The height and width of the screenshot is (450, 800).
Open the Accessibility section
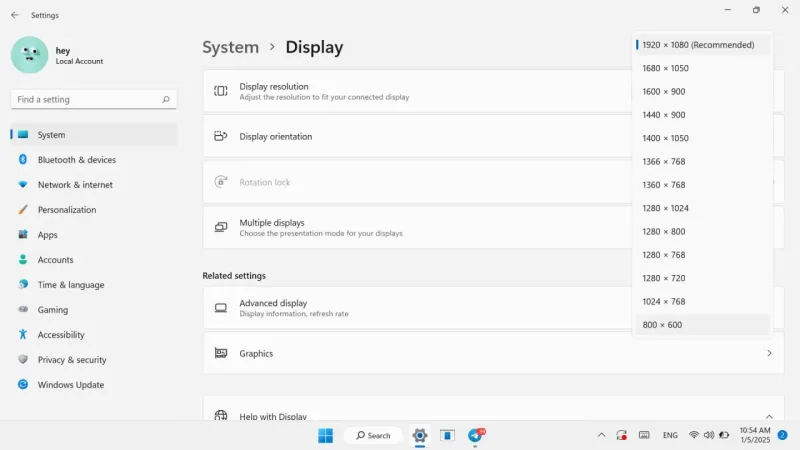pos(93,335)
